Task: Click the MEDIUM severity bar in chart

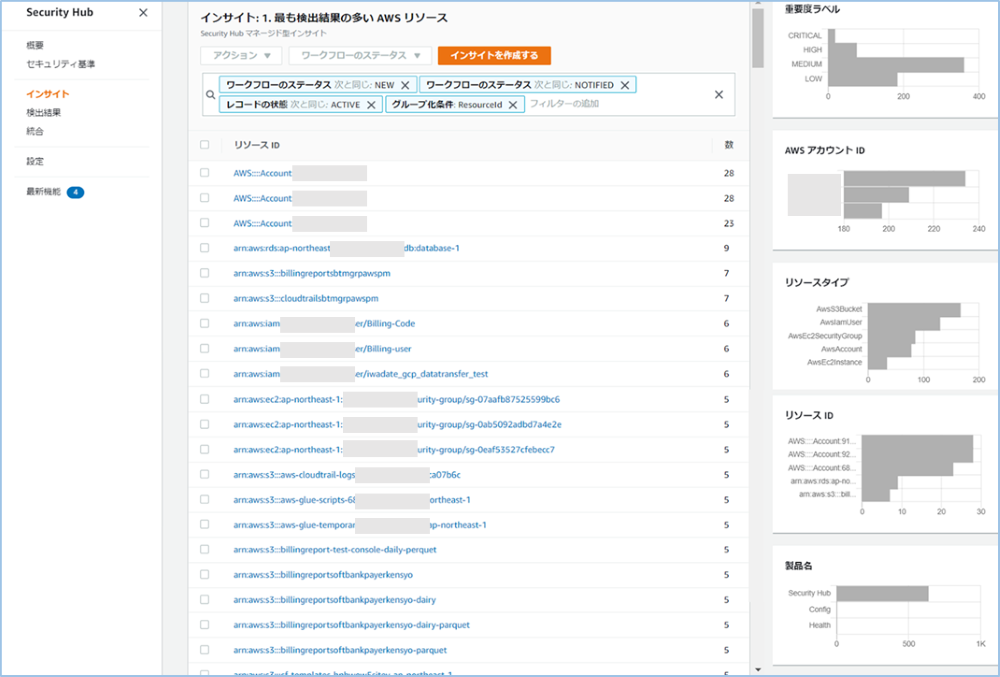Action: (x=895, y=64)
